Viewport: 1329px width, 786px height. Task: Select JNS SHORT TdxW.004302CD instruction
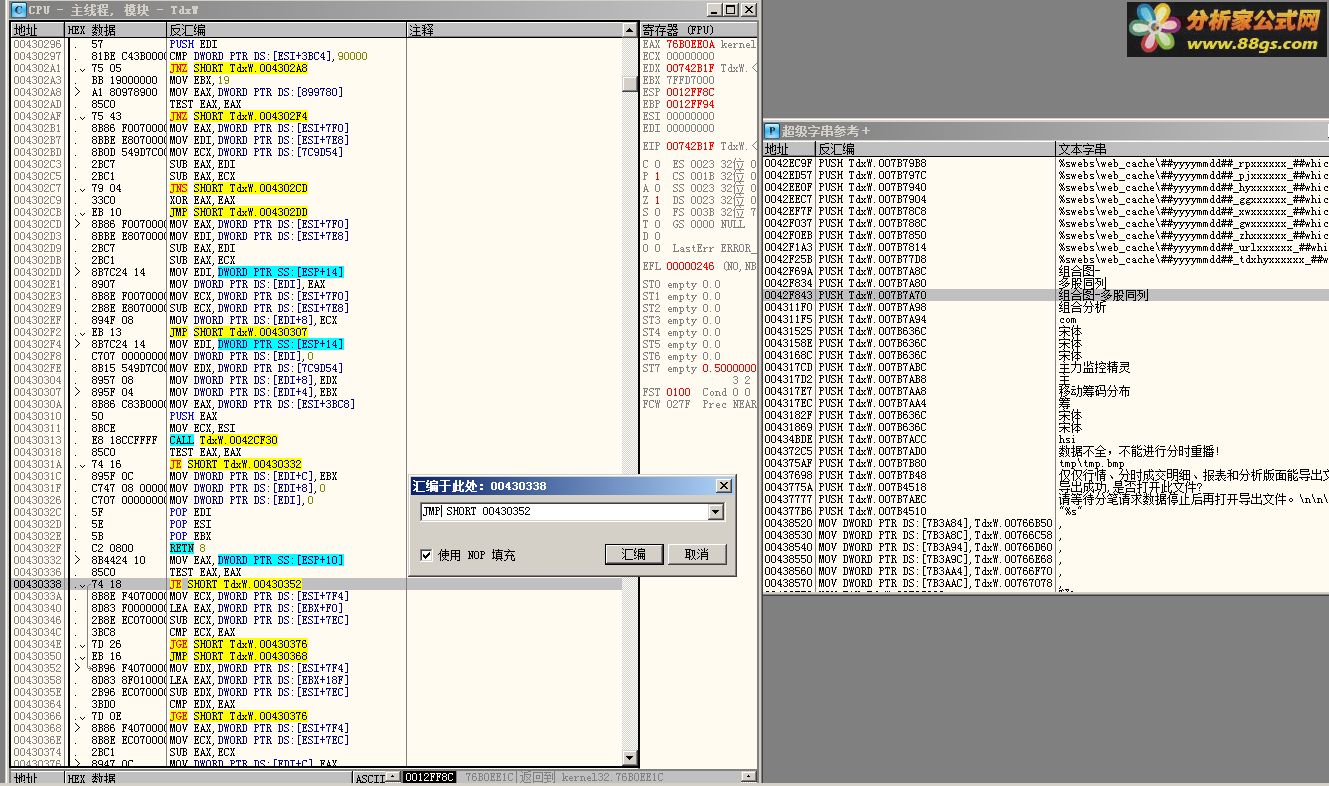pyautogui.click(x=239, y=188)
